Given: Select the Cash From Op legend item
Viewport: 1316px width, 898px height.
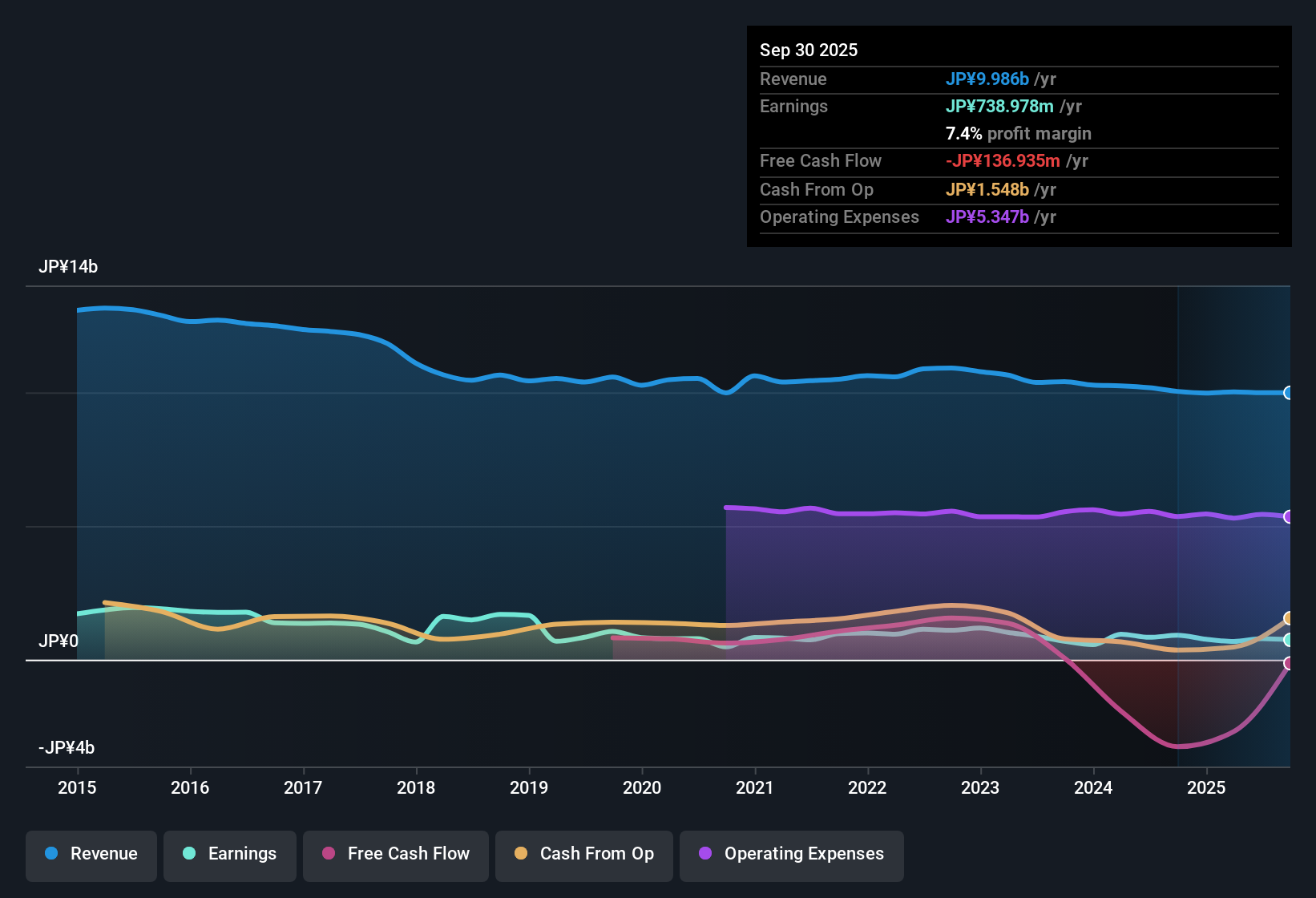Looking at the screenshot, I should pos(583,856).
